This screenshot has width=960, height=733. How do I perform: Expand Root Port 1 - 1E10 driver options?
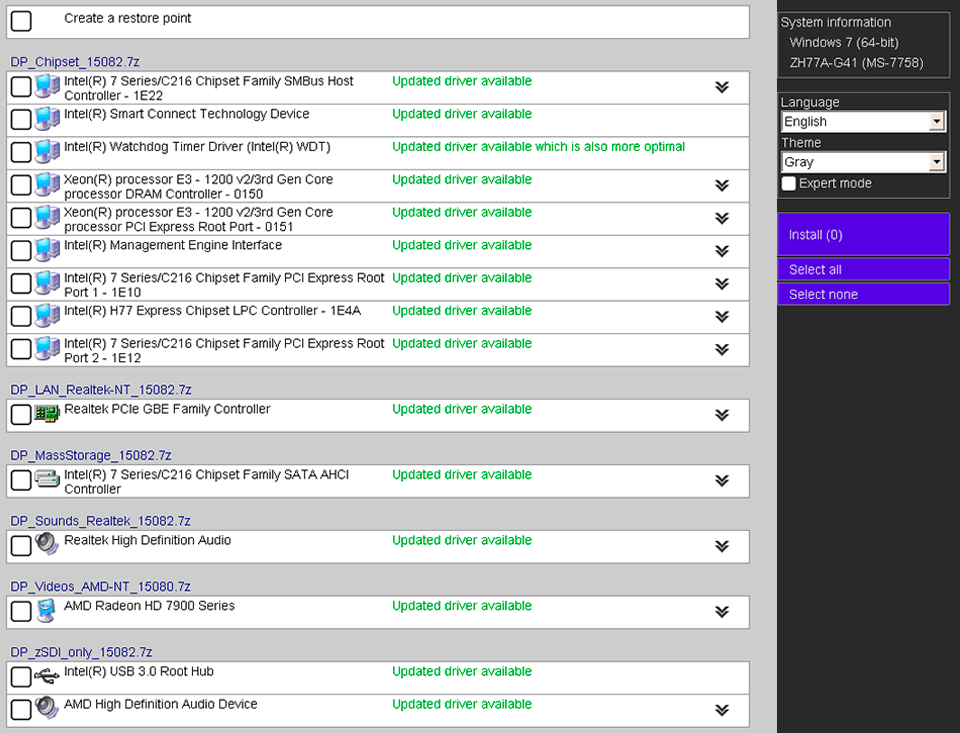722,284
